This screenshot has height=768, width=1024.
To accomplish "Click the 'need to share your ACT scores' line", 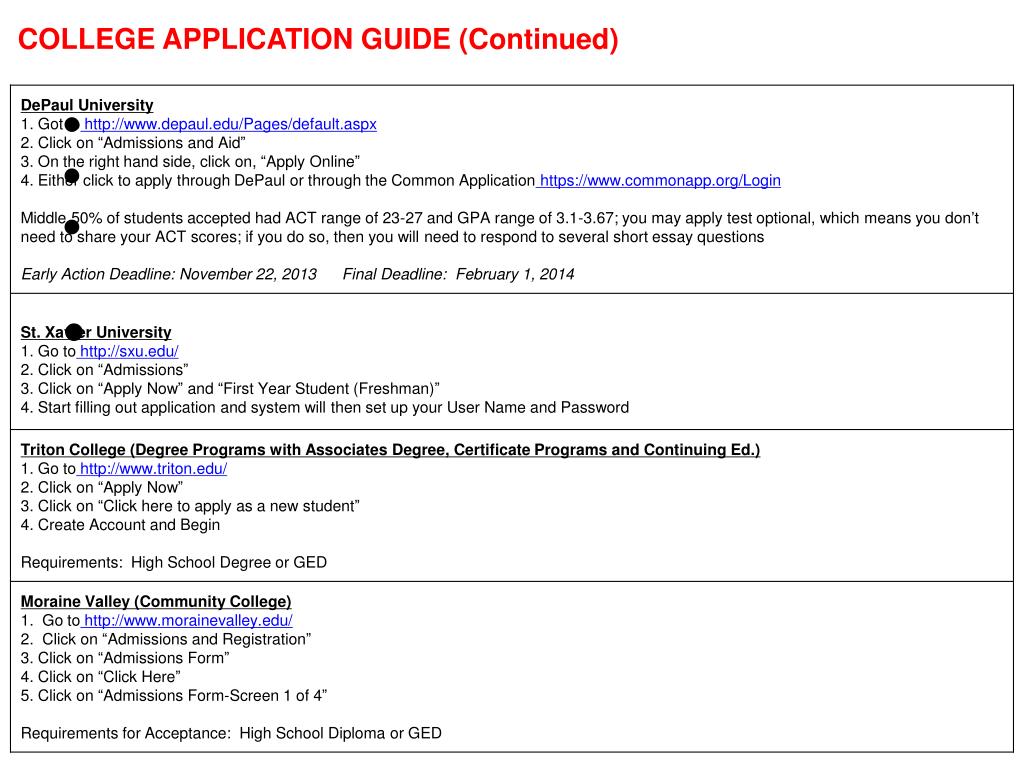I will click(x=392, y=237).
